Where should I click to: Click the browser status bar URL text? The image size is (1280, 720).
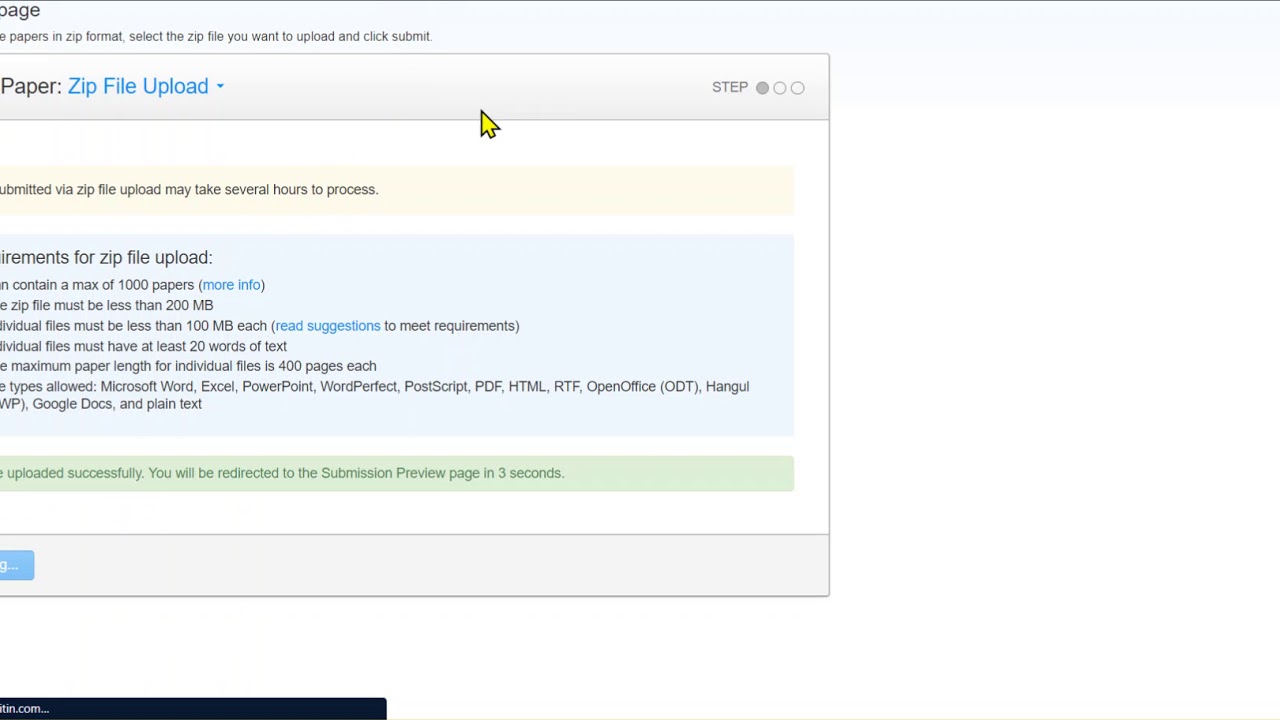coord(24,708)
